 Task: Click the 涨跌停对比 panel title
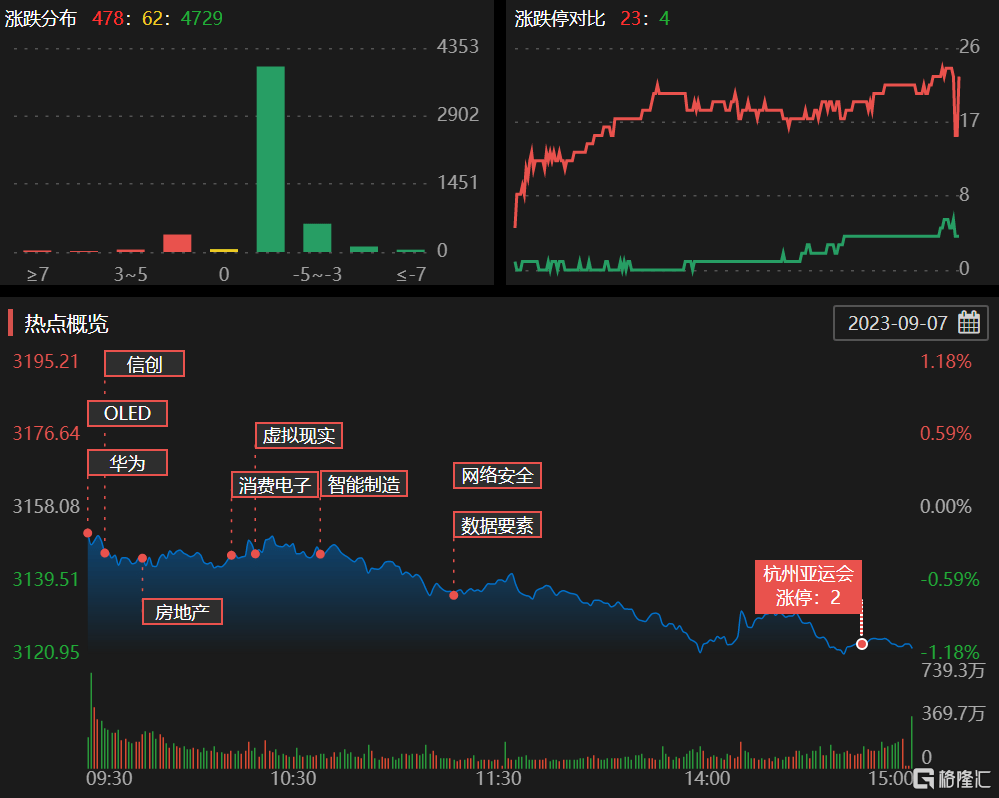coord(560,18)
